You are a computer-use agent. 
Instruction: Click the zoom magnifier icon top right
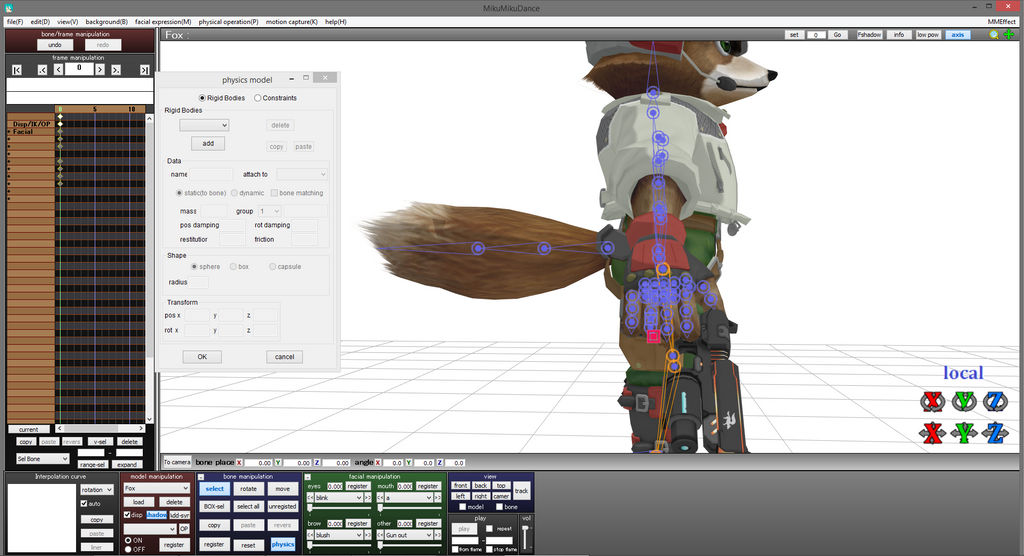(994, 35)
